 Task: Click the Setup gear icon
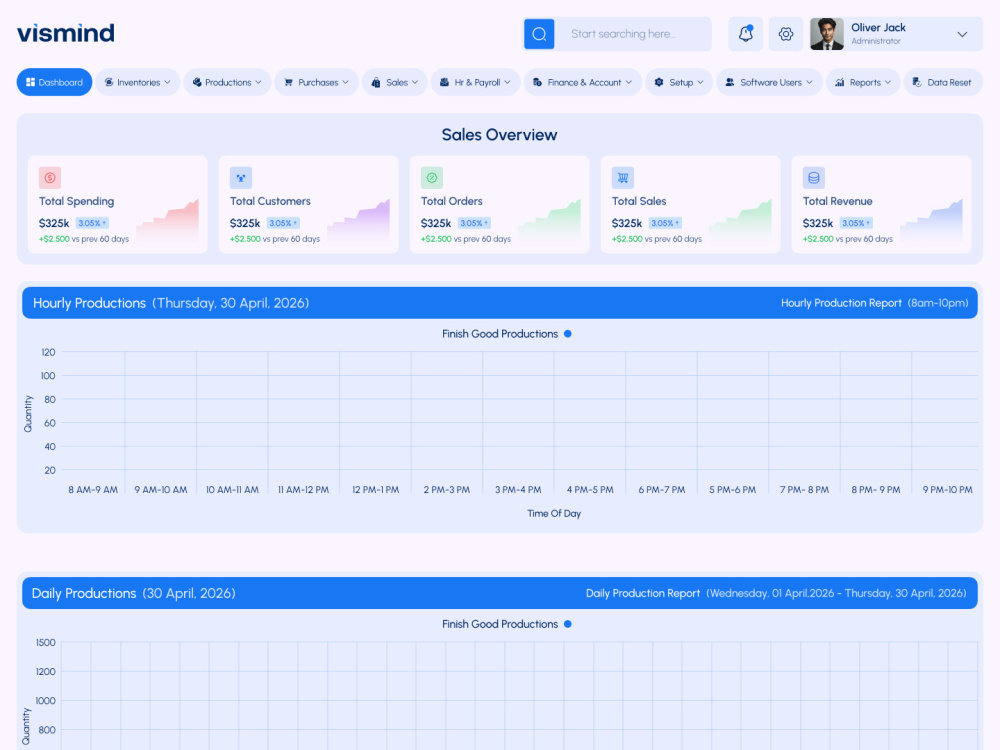(x=659, y=82)
